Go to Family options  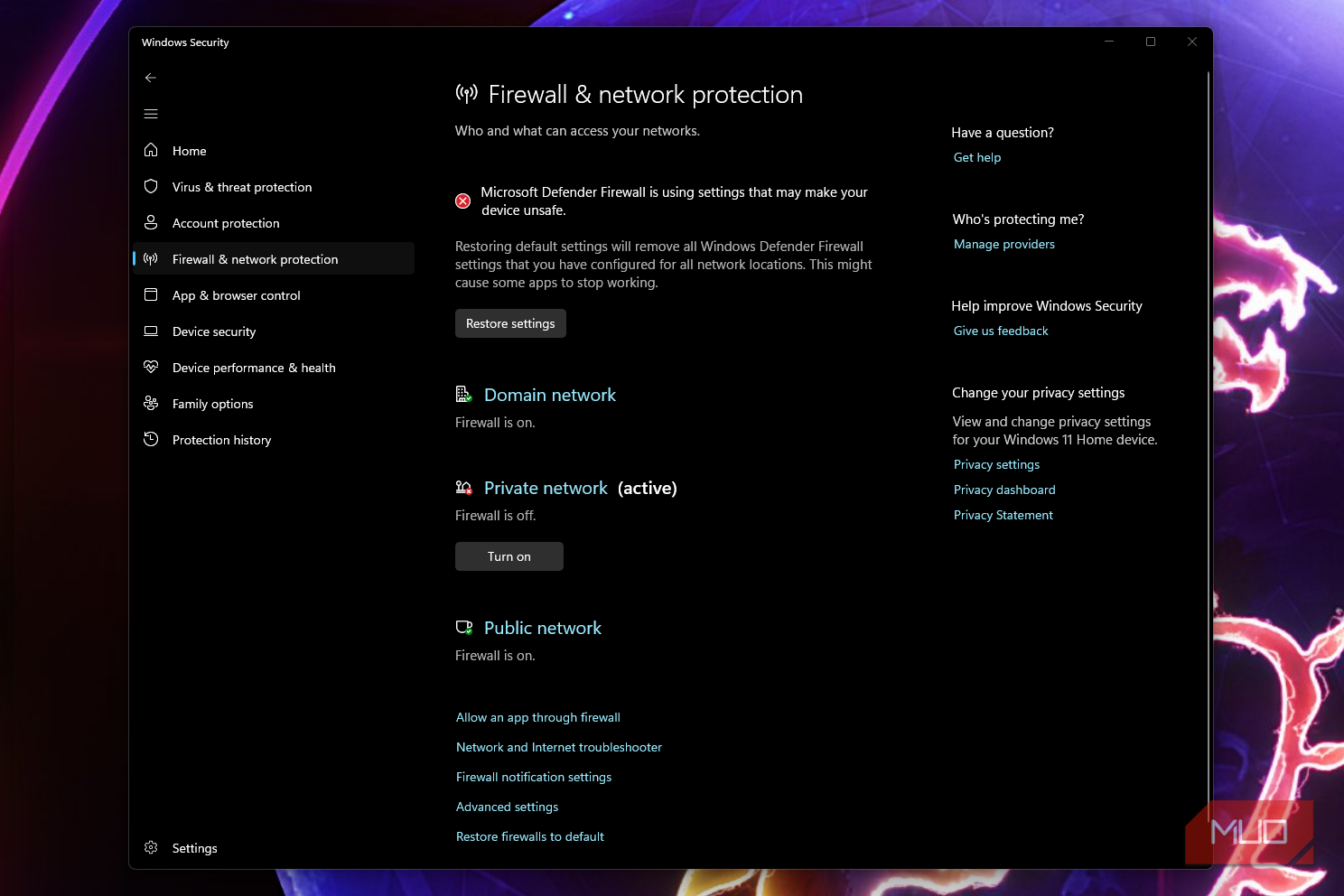point(274,403)
